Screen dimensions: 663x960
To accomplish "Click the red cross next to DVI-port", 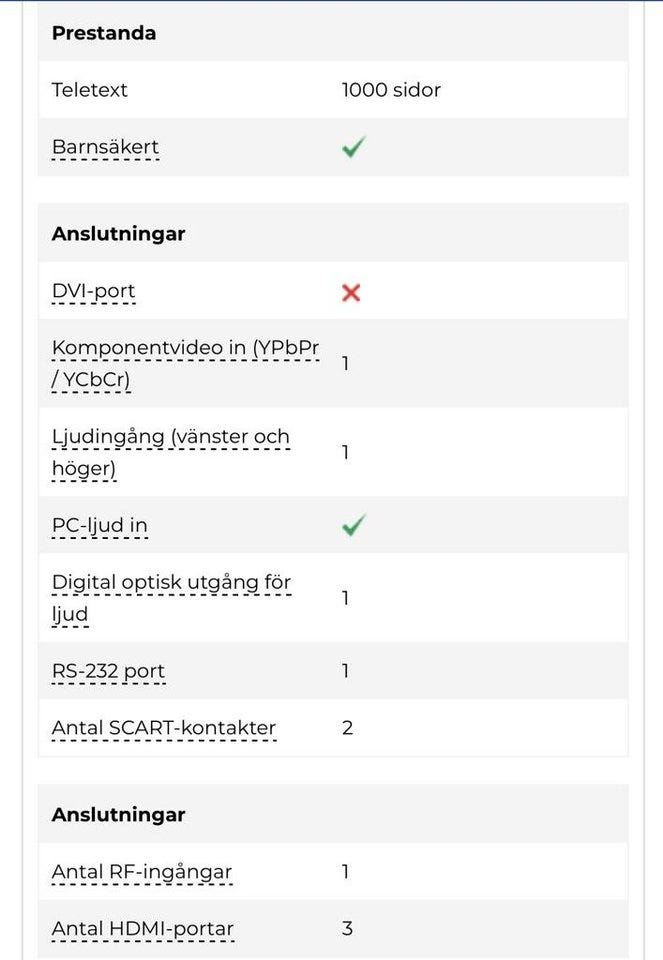I will click(x=351, y=292).
